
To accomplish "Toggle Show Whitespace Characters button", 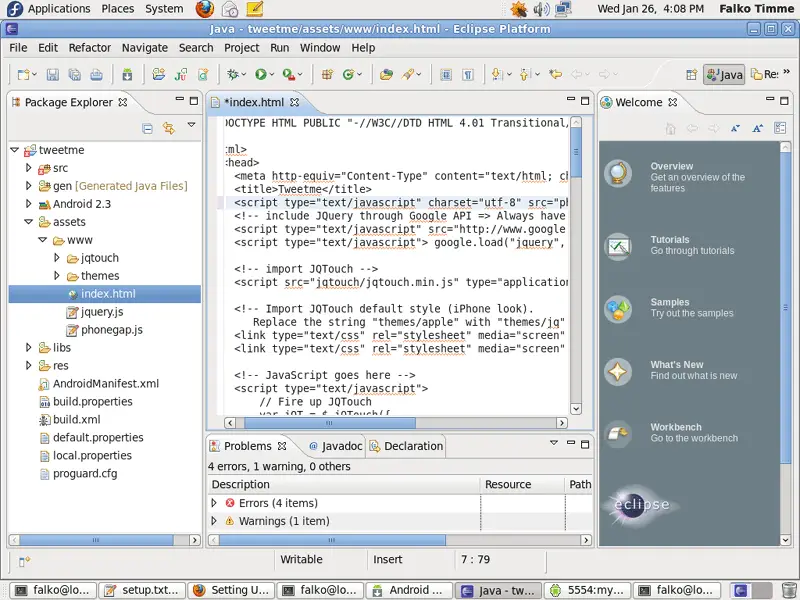I will (467, 74).
